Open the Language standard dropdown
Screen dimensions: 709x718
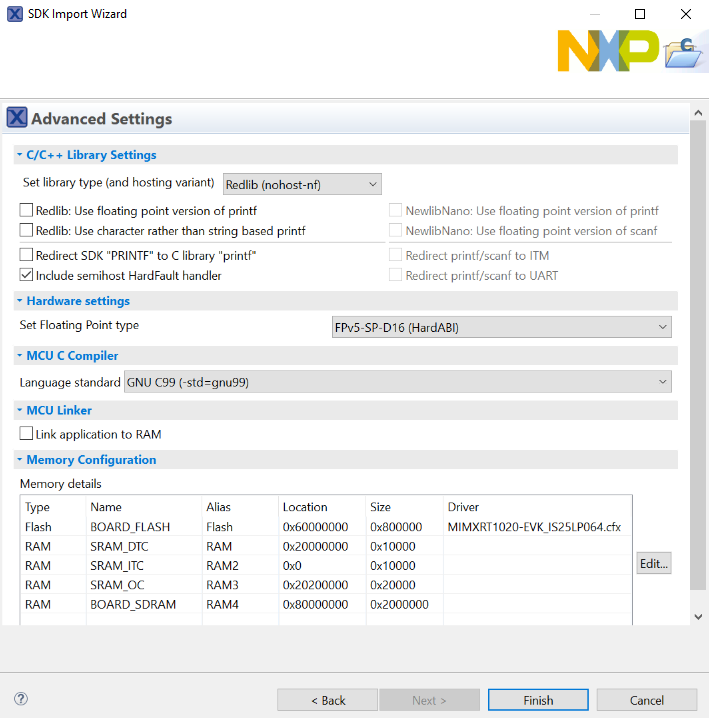click(397, 382)
